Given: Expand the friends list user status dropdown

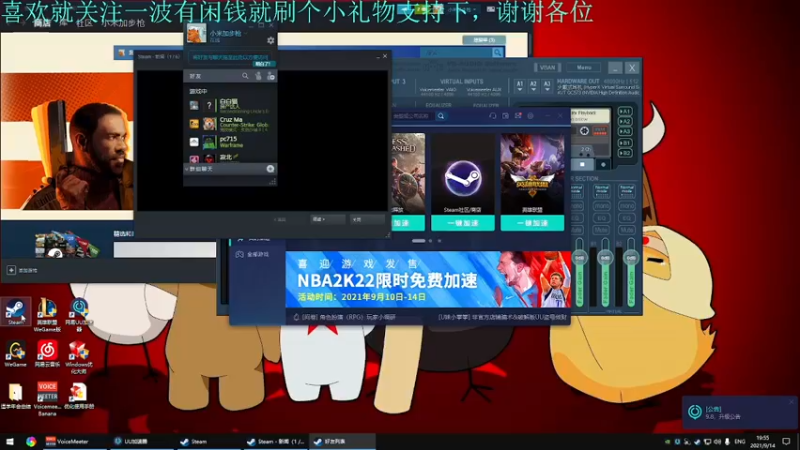Looking at the screenshot, I should tap(245, 34).
